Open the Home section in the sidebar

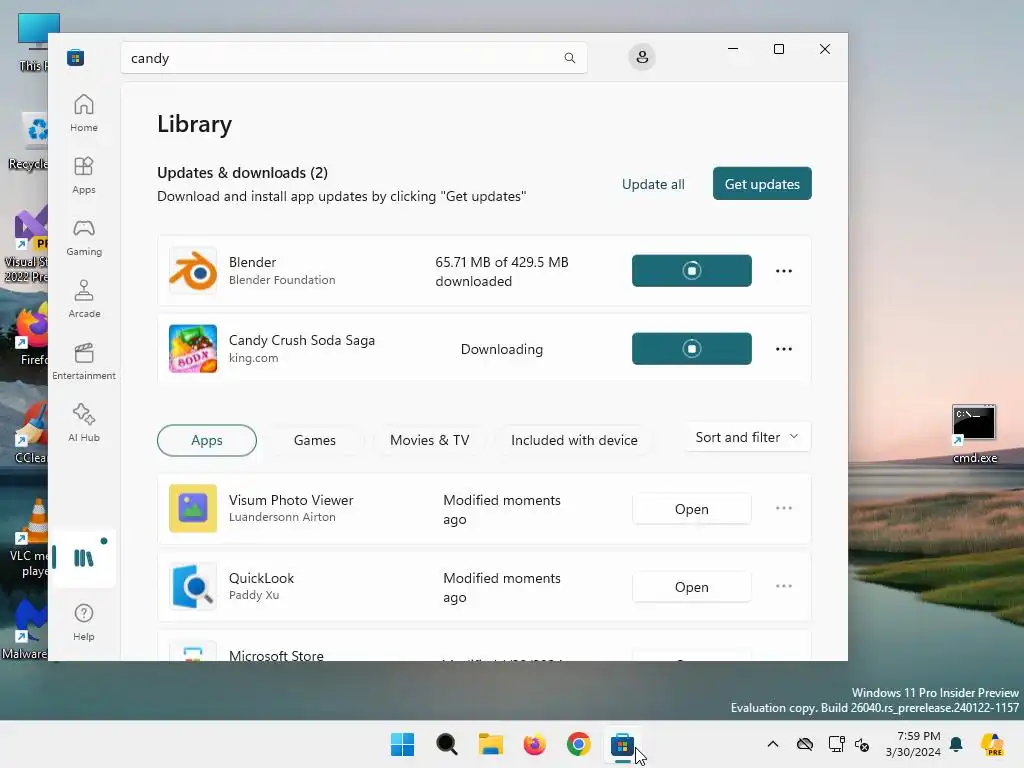(x=84, y=113)
